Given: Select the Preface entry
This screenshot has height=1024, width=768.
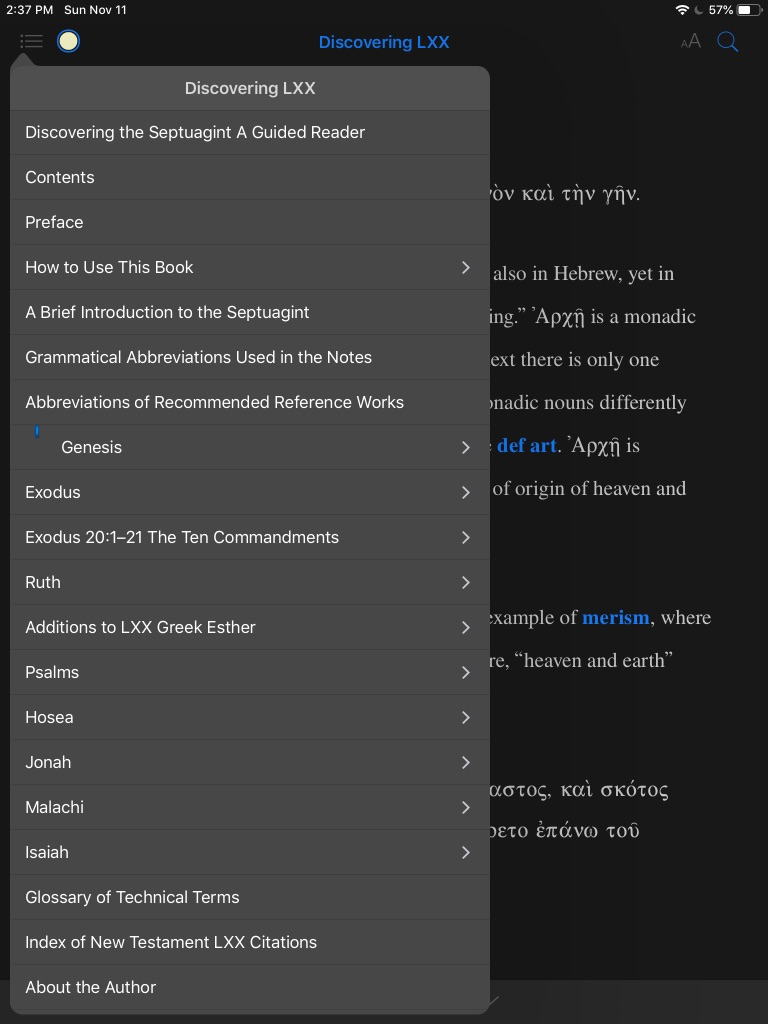Looking at the screenshot, I should (54, 222).
